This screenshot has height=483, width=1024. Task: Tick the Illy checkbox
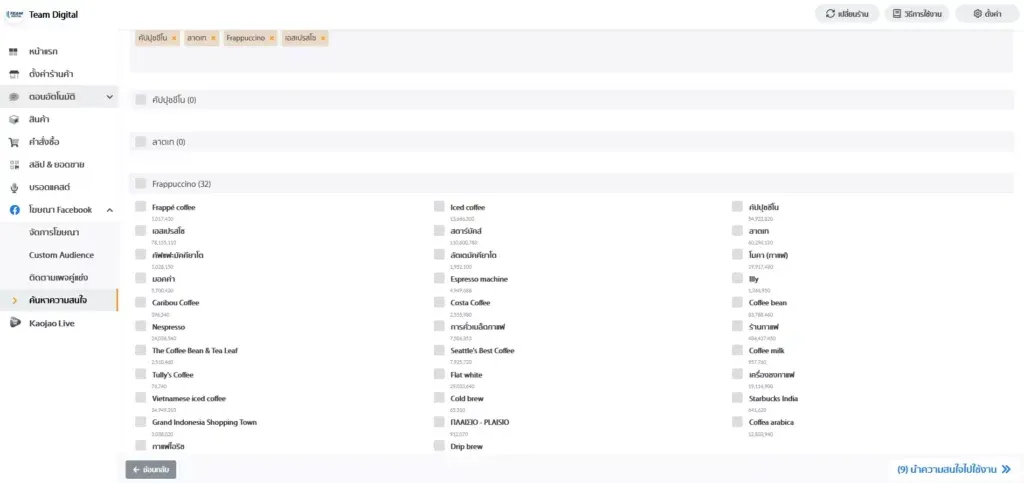pos(737,279)
